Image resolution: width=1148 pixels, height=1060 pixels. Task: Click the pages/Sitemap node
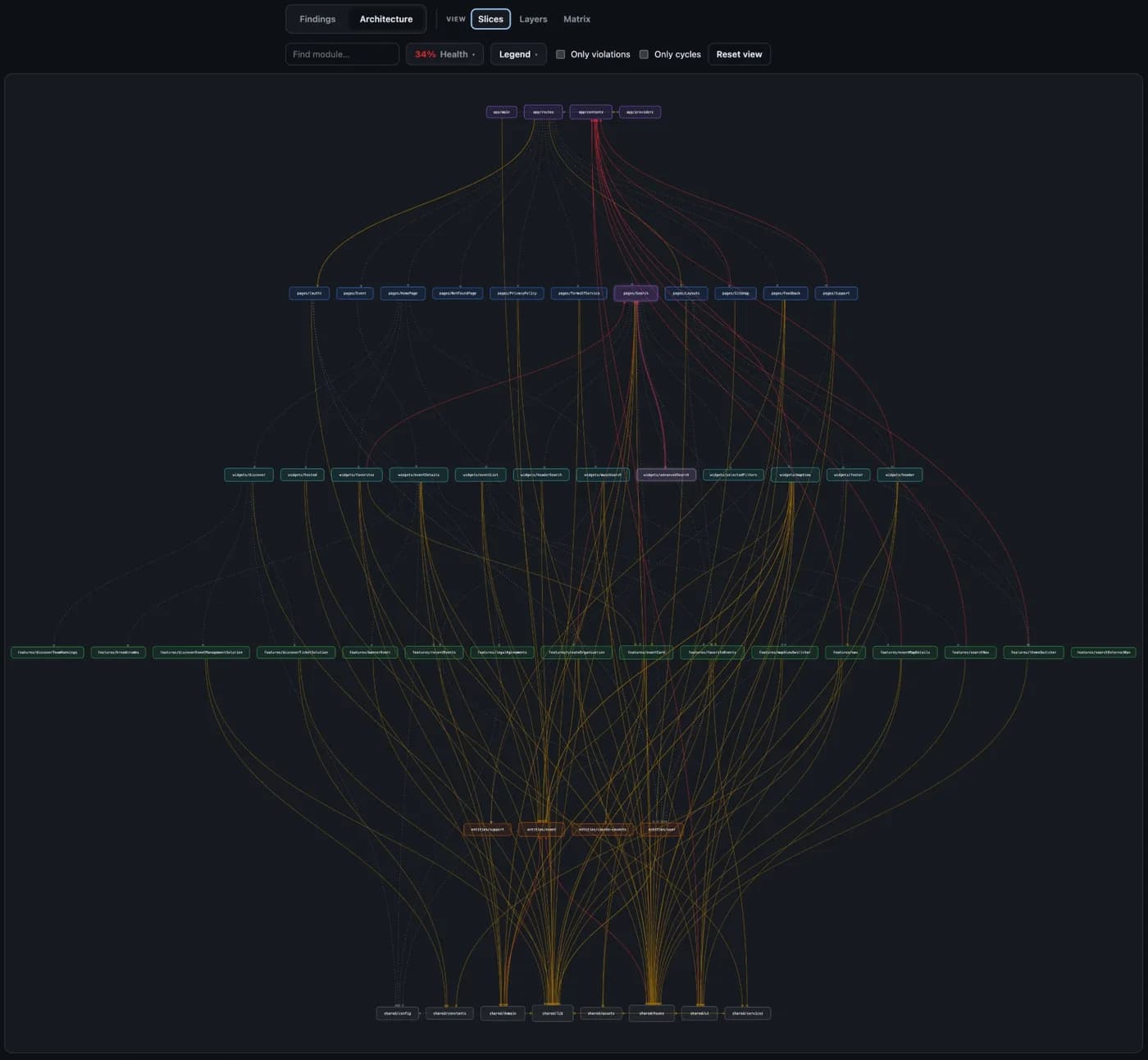pyautogui.click(x=735, y=293)
